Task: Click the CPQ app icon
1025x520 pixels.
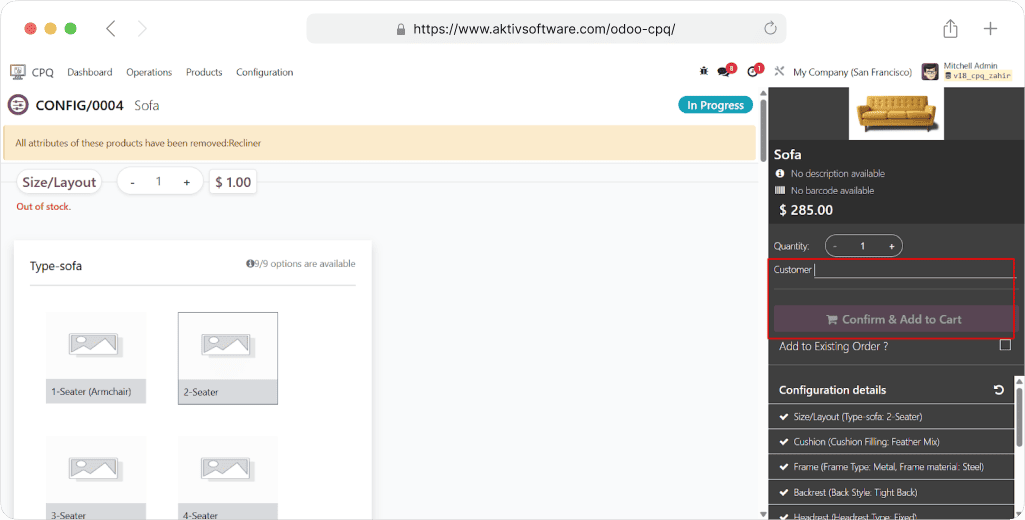Action: coord(17,72)
